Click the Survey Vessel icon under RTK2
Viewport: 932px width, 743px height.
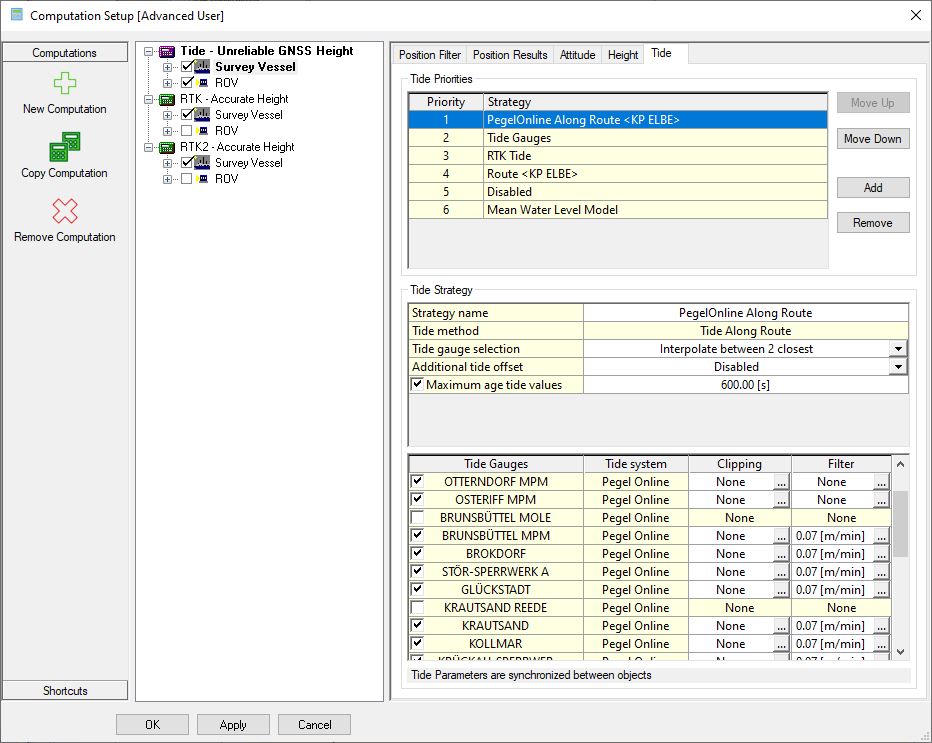pyautogui.click(x=203, y=163)
